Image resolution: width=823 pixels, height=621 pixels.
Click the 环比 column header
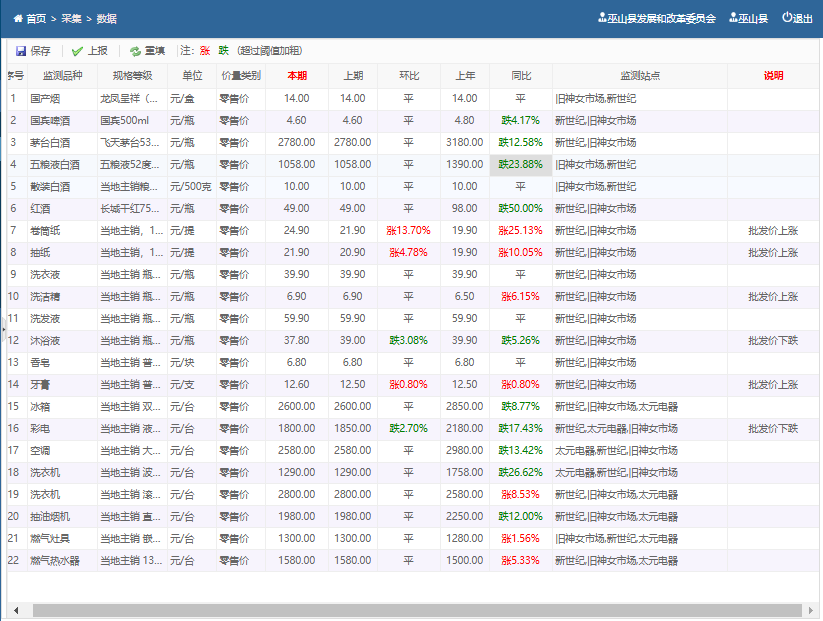pos(409,76)
